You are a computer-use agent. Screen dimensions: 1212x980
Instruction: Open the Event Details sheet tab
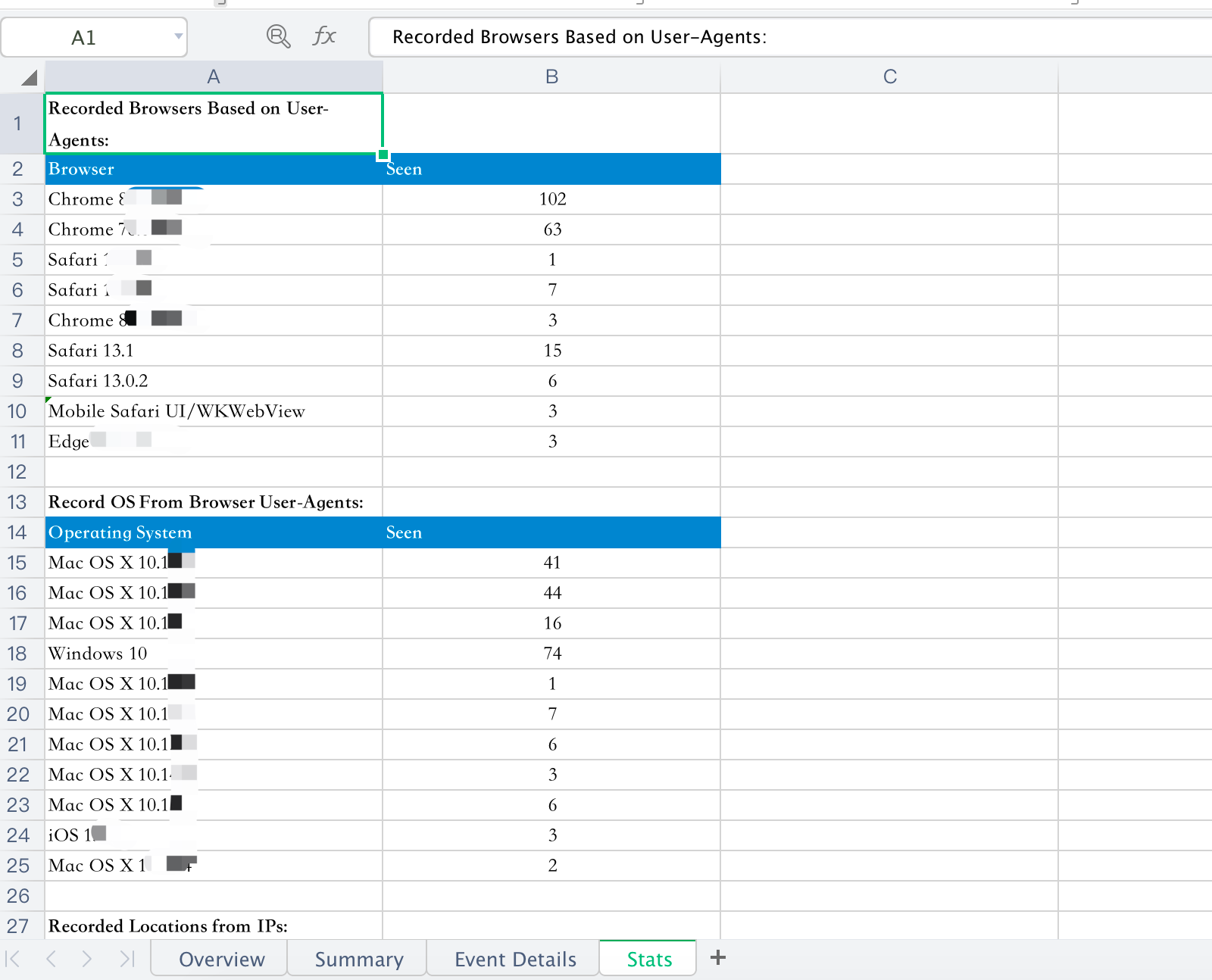[515, 960]
